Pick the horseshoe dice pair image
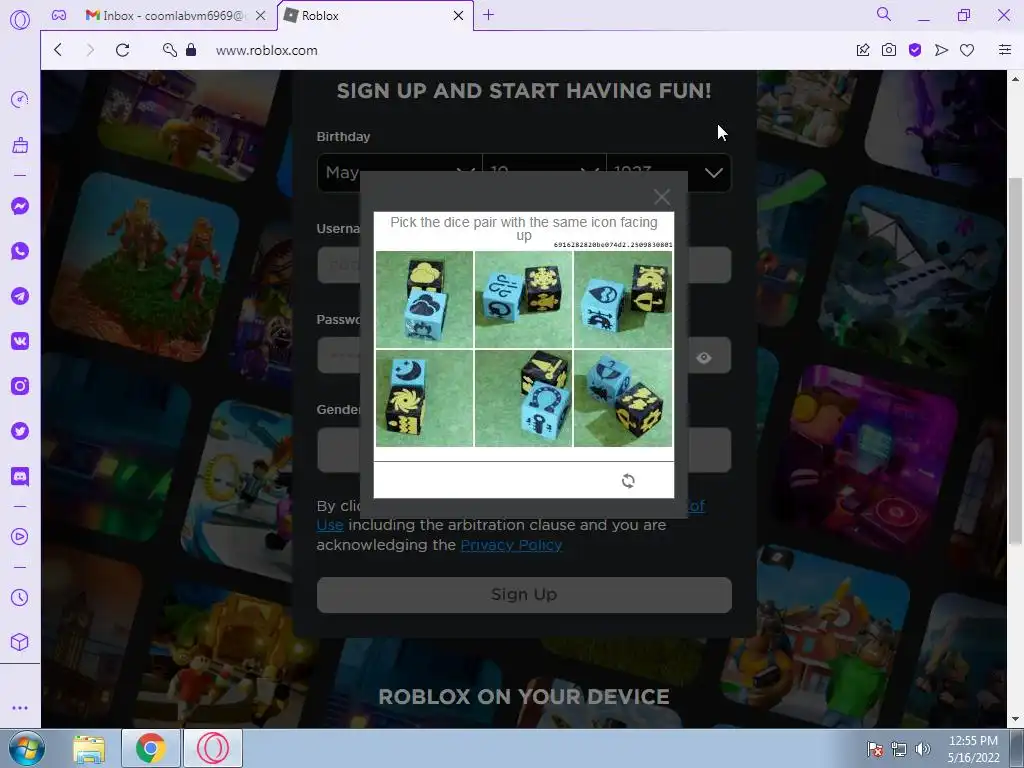Image resolution: width=1024 pixels, height=768 pixels. point(524,398)
